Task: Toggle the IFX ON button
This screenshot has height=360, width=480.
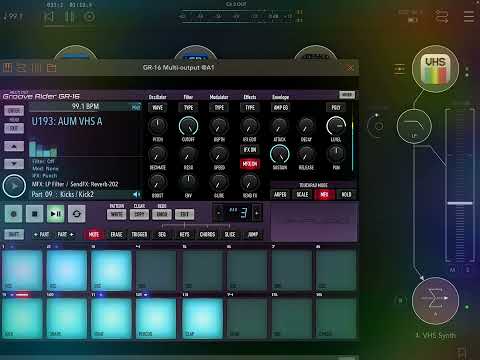Action: 250,150
